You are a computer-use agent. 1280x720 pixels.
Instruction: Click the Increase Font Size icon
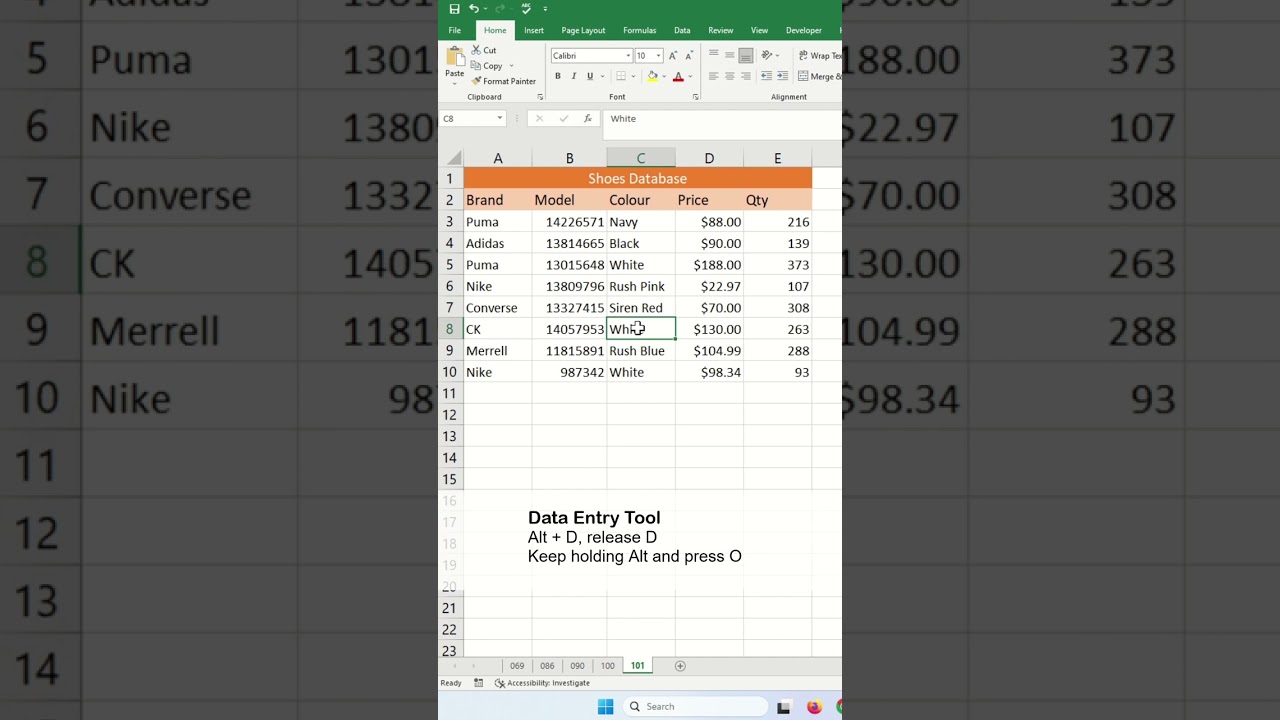(673, 56)
